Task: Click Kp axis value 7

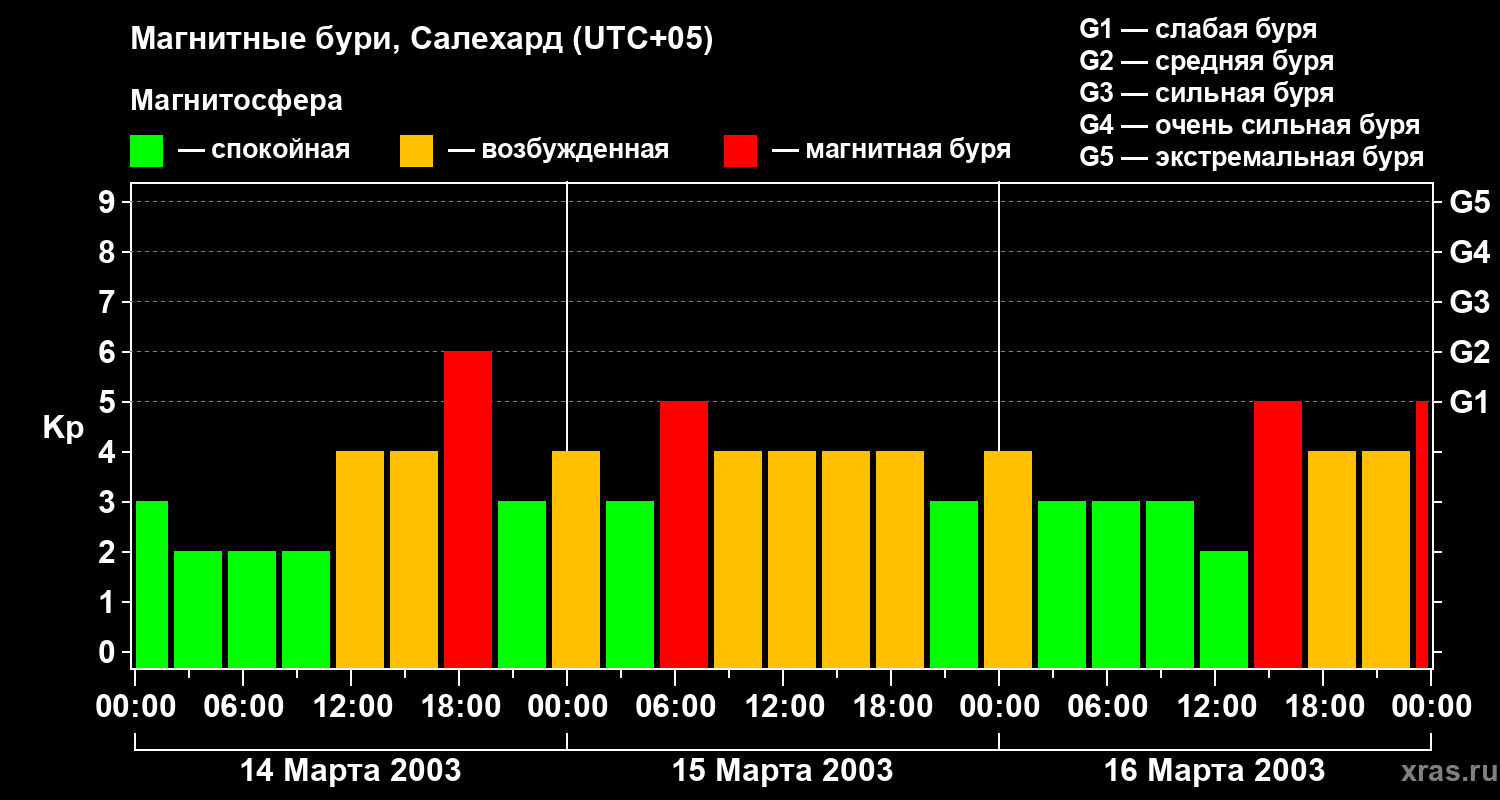Action: click(108, 302)
